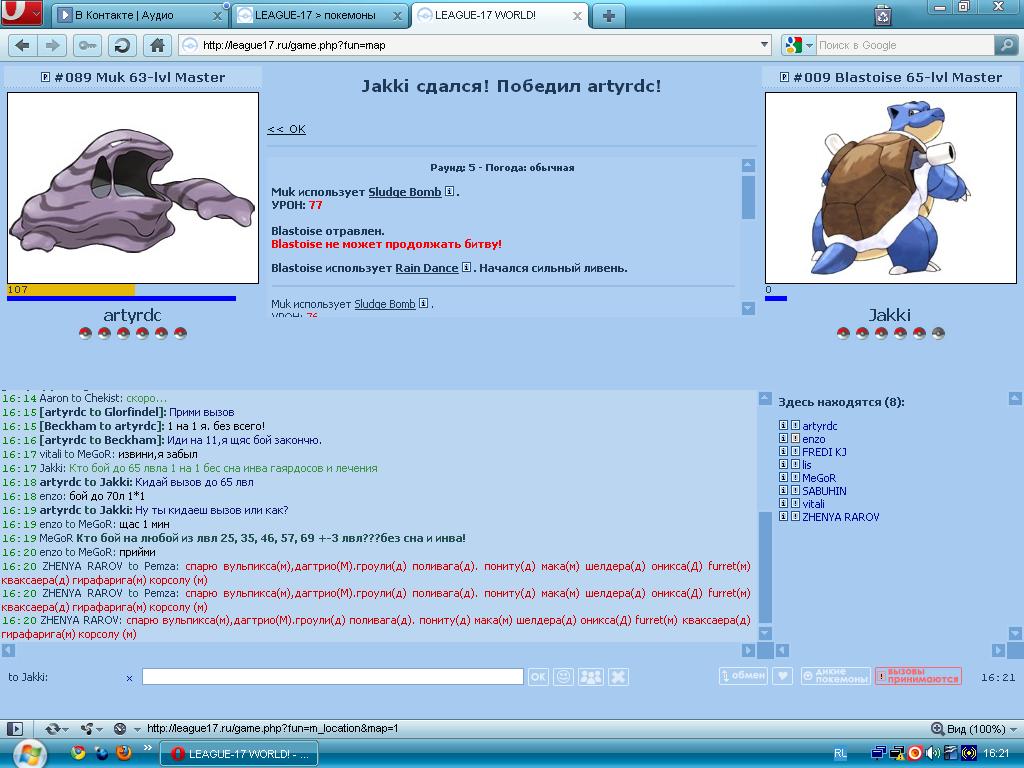Click the '<< OK' link
The image size is (1024, 768).
pos(286,129)
